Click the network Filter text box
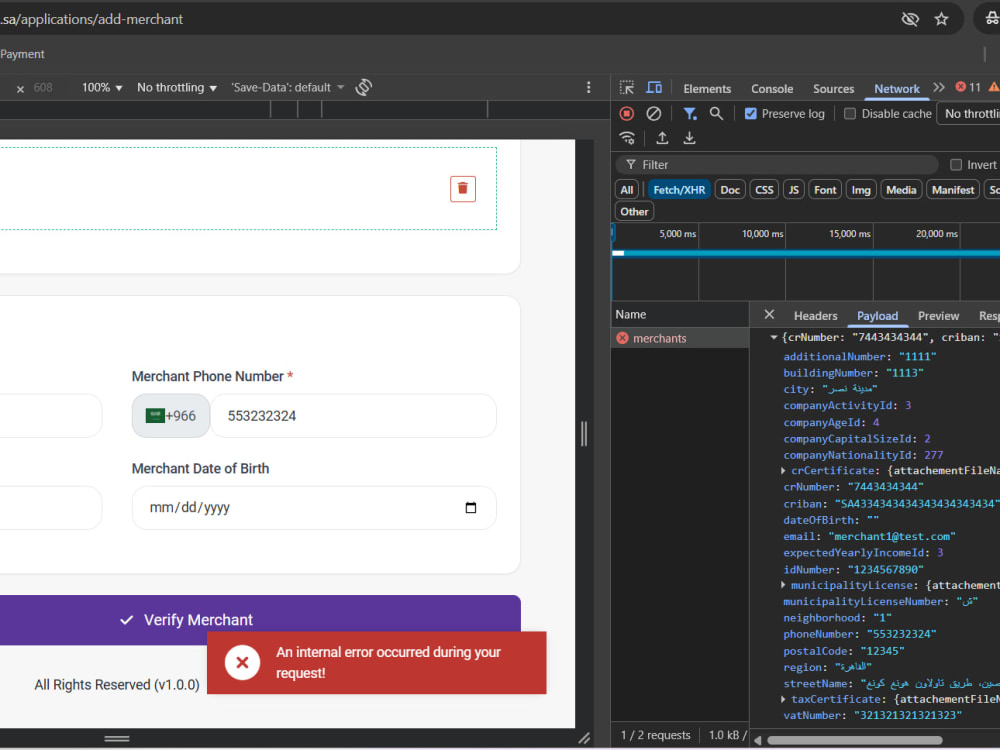The height and width of the screenshot is (750, 1000). (777, 165)
